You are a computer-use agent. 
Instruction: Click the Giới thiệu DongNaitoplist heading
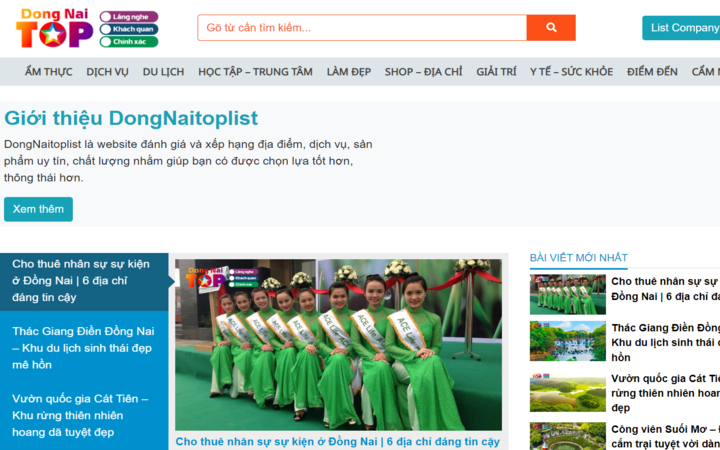pos(131,118)
